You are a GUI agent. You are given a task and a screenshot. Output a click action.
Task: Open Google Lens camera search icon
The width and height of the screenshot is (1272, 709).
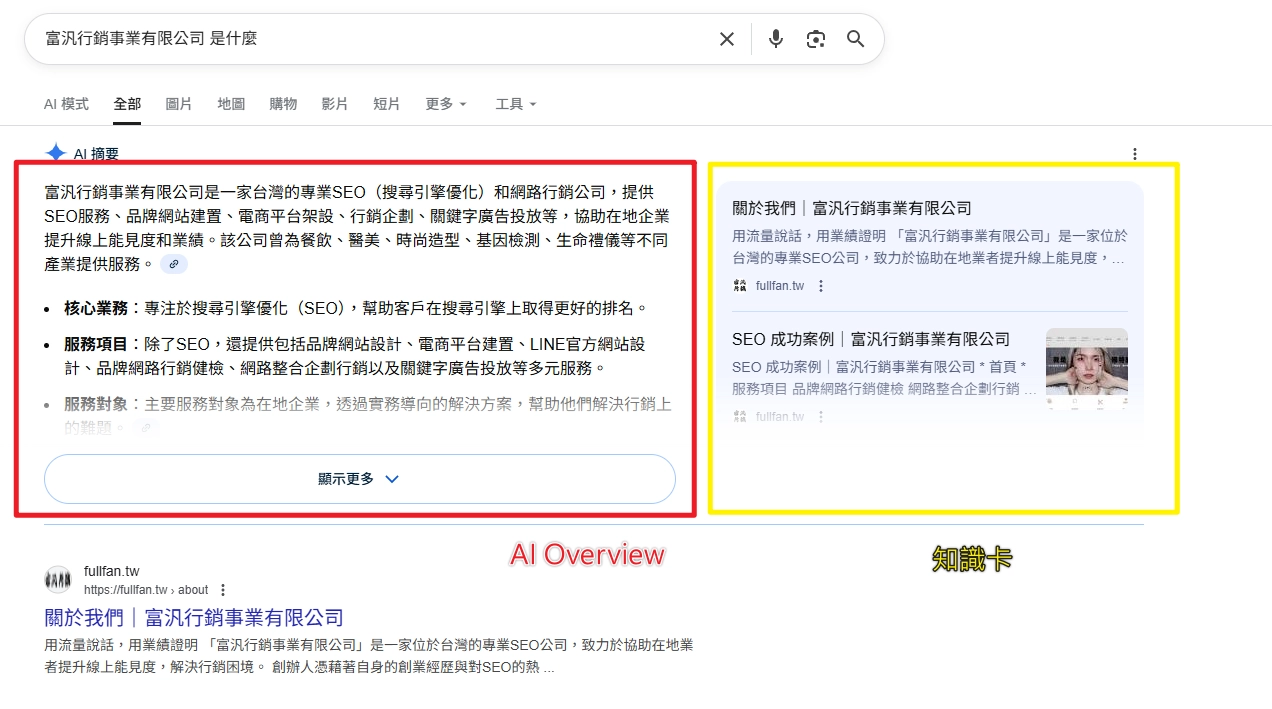815,38
